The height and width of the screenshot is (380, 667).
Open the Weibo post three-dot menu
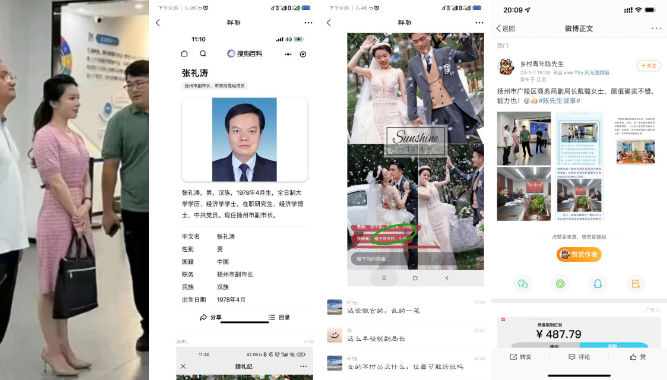point(656,29)
